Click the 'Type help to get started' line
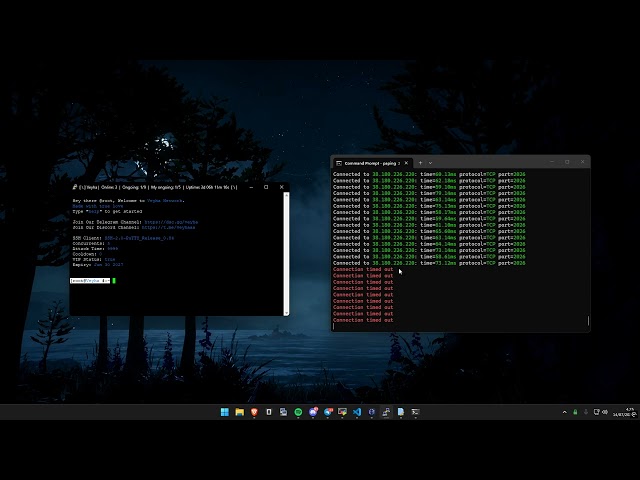Image resolution: width=640 pixels, height=480 pixels. click(x=107, y=211)
